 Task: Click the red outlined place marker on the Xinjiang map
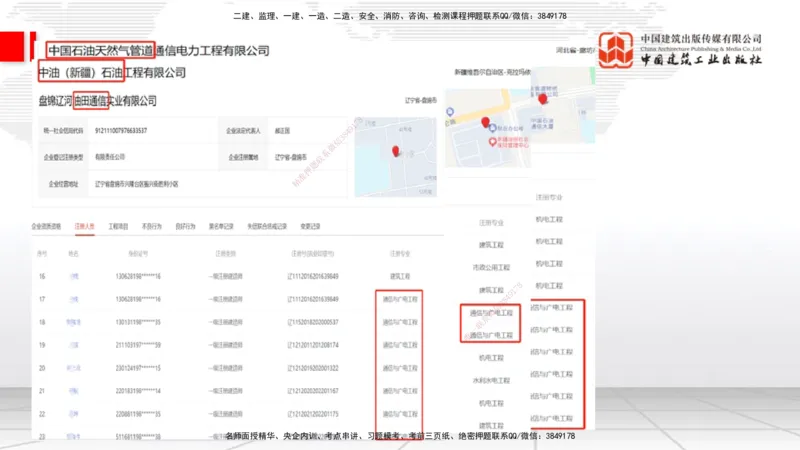[x=492, y=142]
